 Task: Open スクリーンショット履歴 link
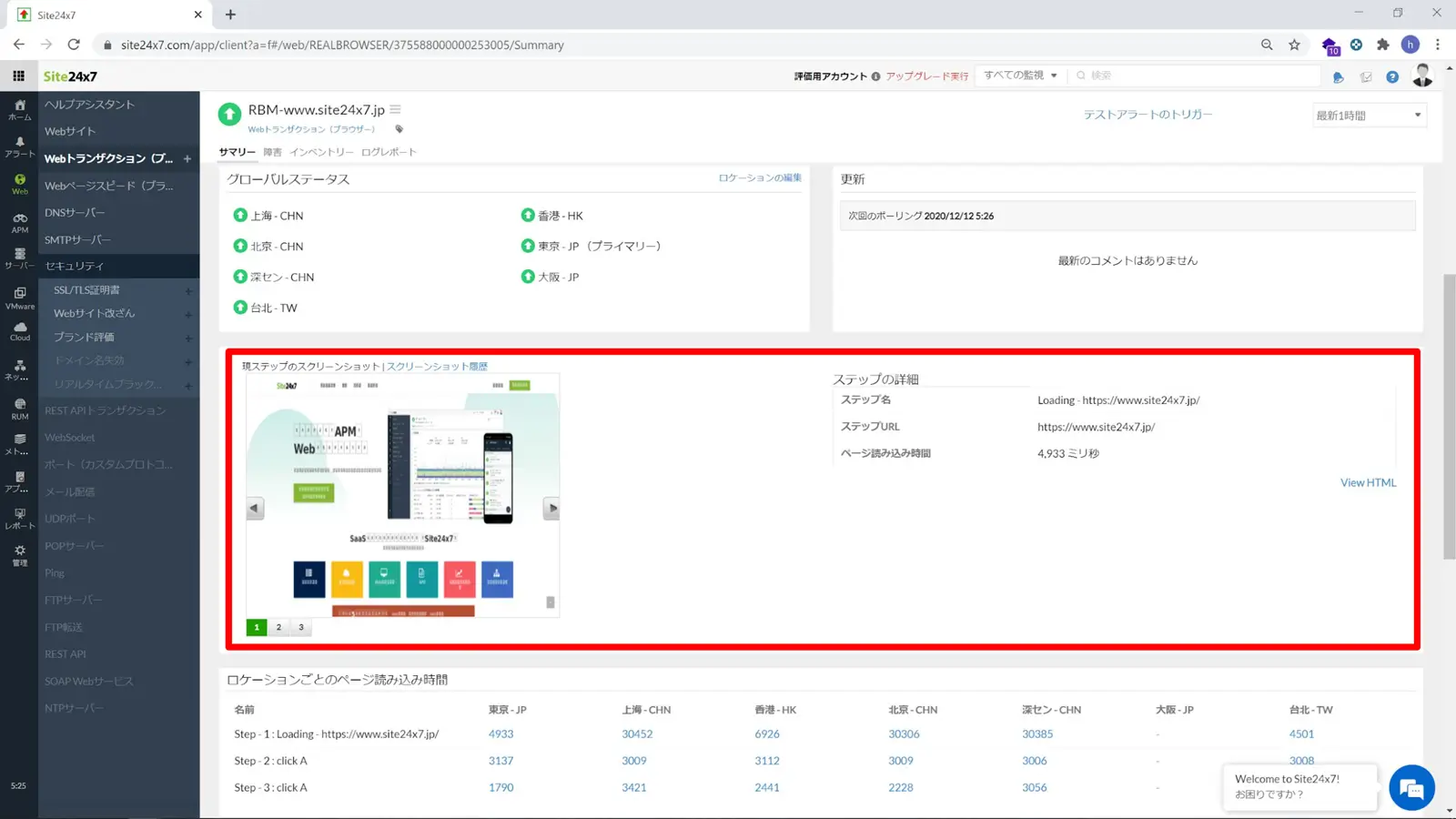tap(438, 366)
